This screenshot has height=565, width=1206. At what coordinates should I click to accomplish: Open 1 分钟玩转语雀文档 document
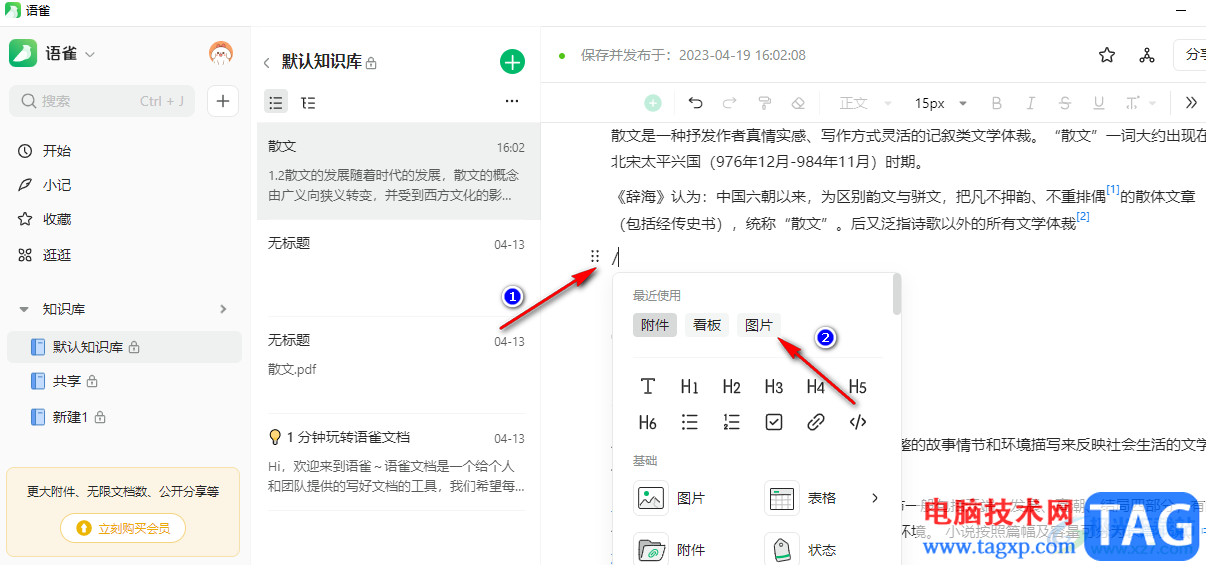[x=398, y=462]
